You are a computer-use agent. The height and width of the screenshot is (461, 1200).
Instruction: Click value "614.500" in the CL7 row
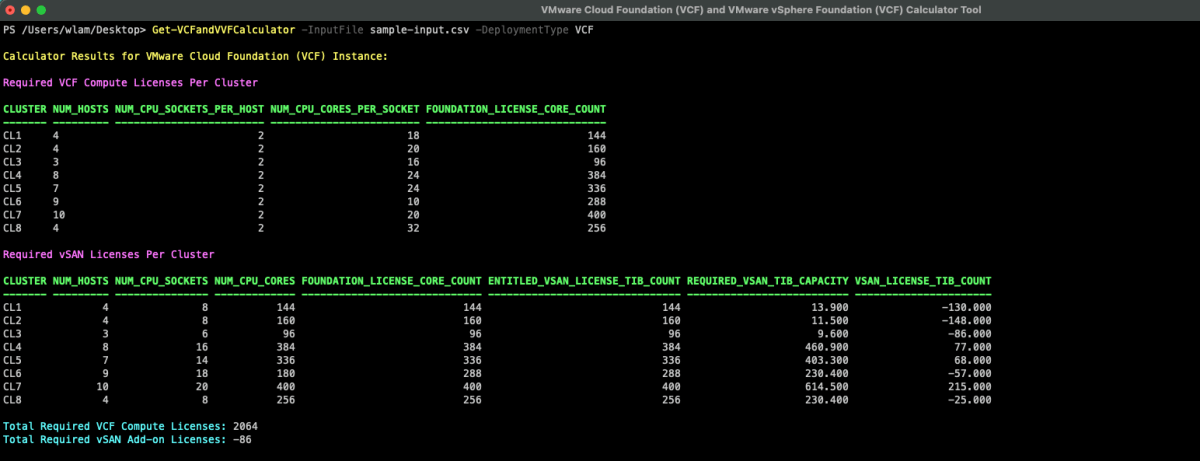click(x=827, y=387)
